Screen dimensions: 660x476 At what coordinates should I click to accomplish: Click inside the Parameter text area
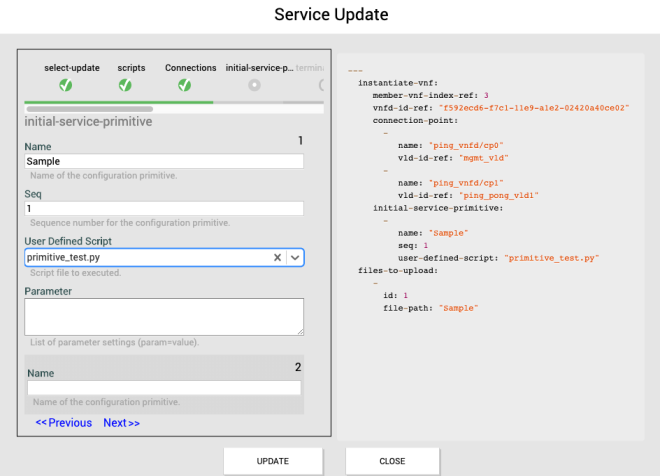pyautogui.click(x=164, y=316)
